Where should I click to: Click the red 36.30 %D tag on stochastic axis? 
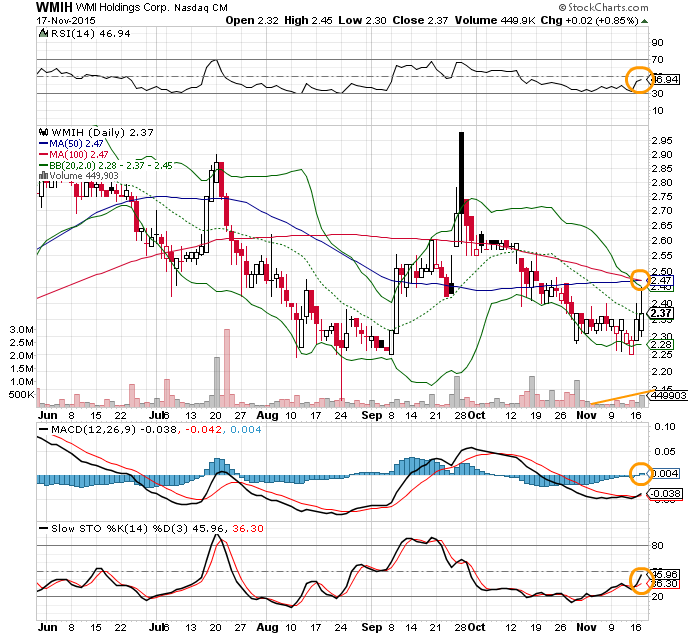(664, 584)
